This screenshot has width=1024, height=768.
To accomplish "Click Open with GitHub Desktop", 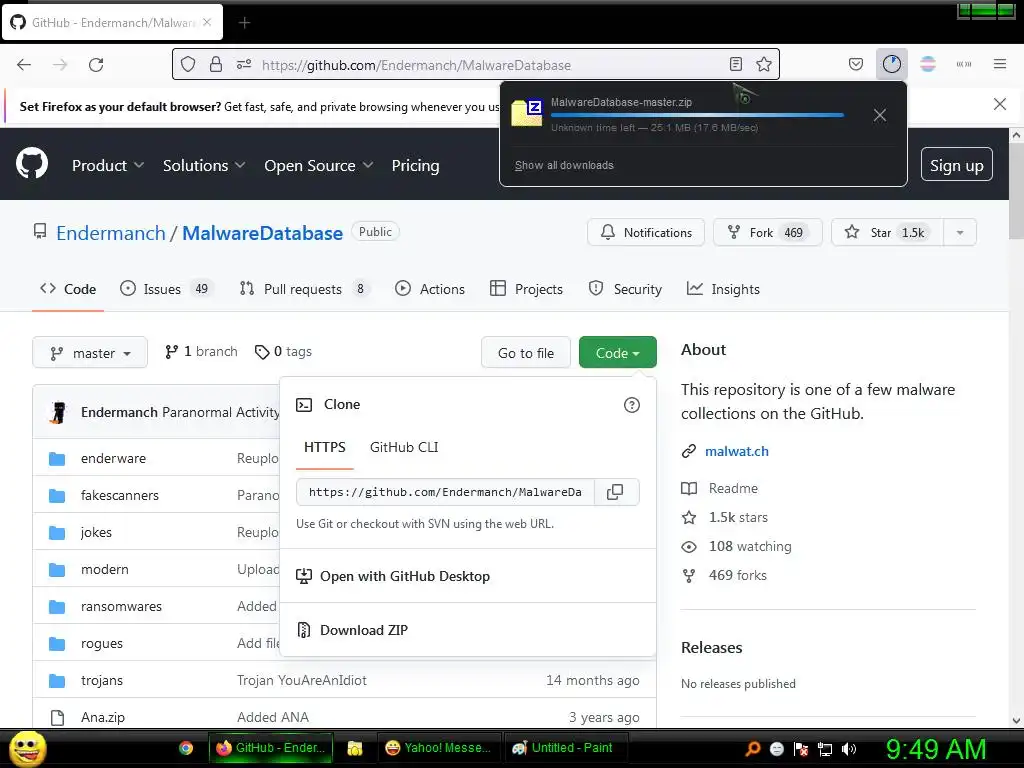I will pos(404,576).
